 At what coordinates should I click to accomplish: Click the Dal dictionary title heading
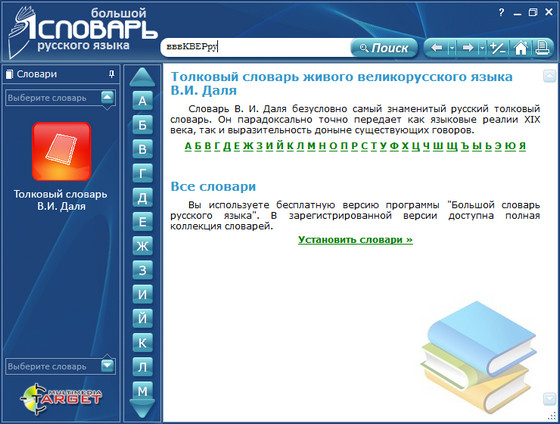[x=341, y=83]
